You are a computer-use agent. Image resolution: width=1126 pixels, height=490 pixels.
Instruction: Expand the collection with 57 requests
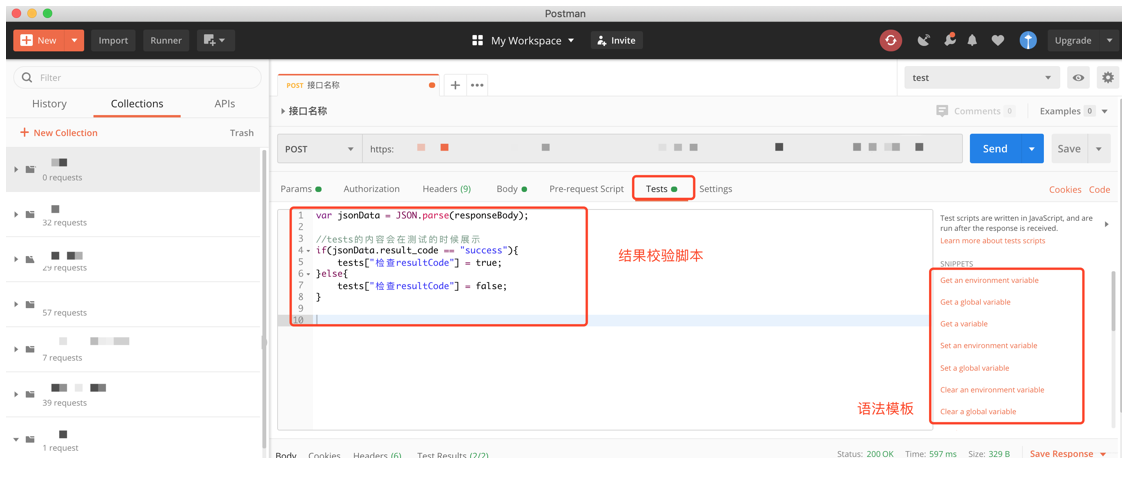15,304
